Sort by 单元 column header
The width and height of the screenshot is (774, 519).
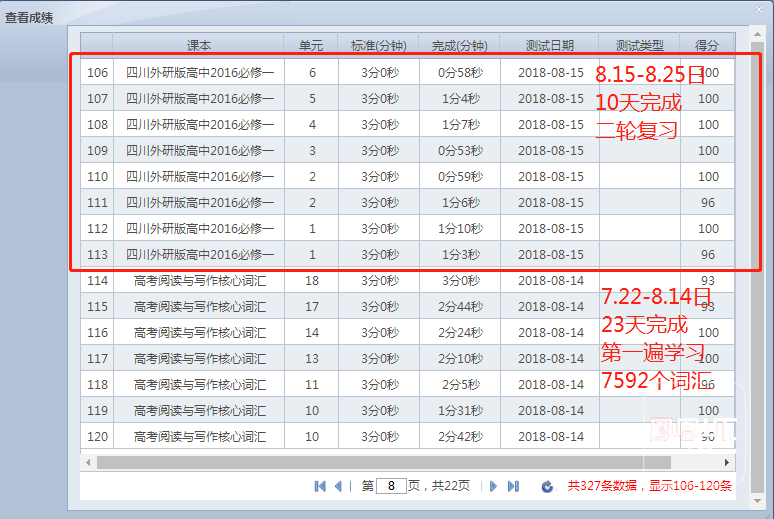tap(311, 45)
